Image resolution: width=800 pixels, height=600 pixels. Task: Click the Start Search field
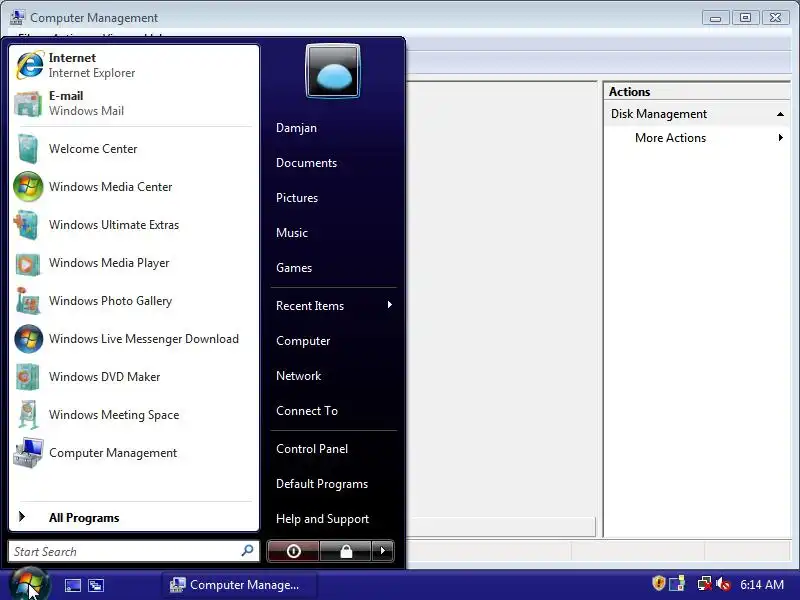click(134, 552)
